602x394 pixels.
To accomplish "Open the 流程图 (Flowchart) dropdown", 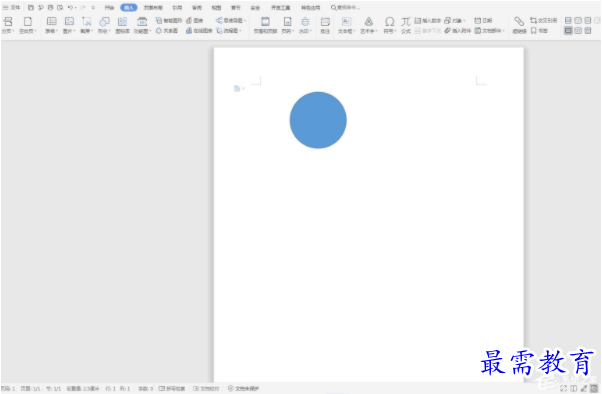I will click(x=229, y=31).
